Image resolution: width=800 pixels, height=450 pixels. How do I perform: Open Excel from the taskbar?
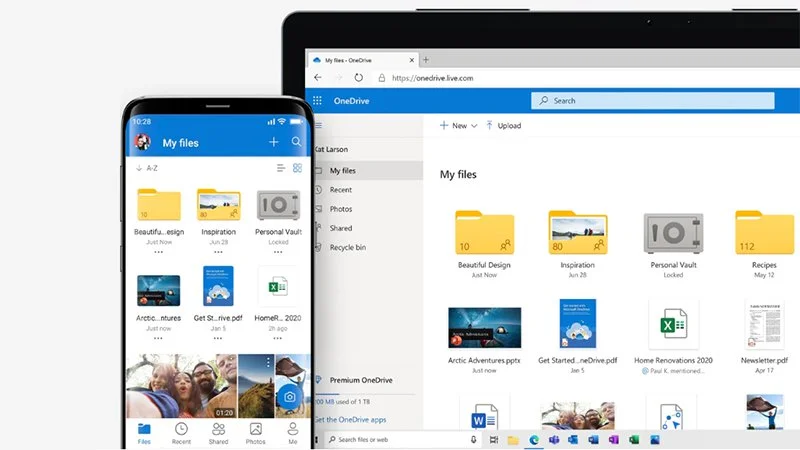tap(634, 439)
